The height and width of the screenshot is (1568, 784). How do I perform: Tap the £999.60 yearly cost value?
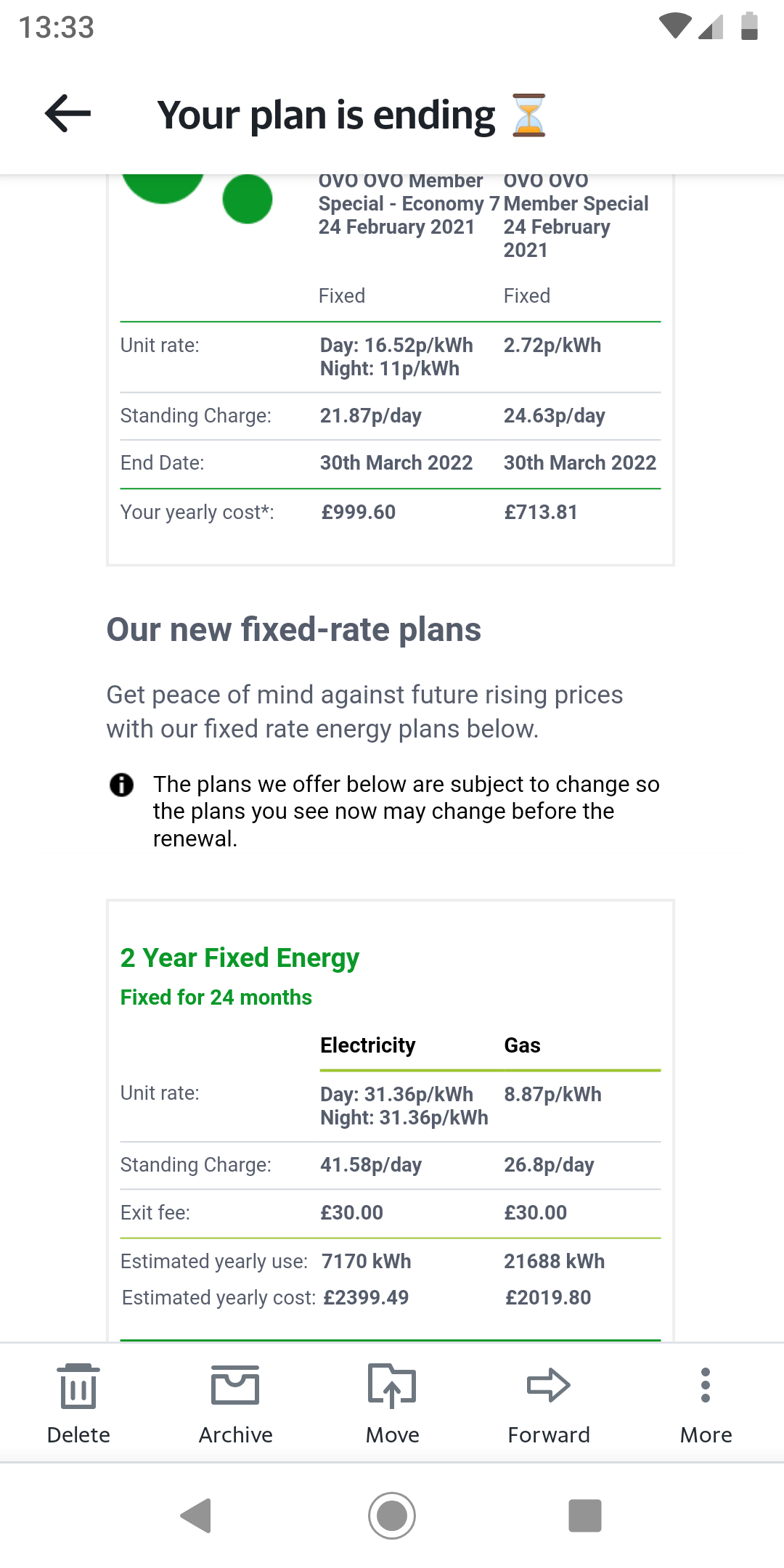tap(359, 513)
